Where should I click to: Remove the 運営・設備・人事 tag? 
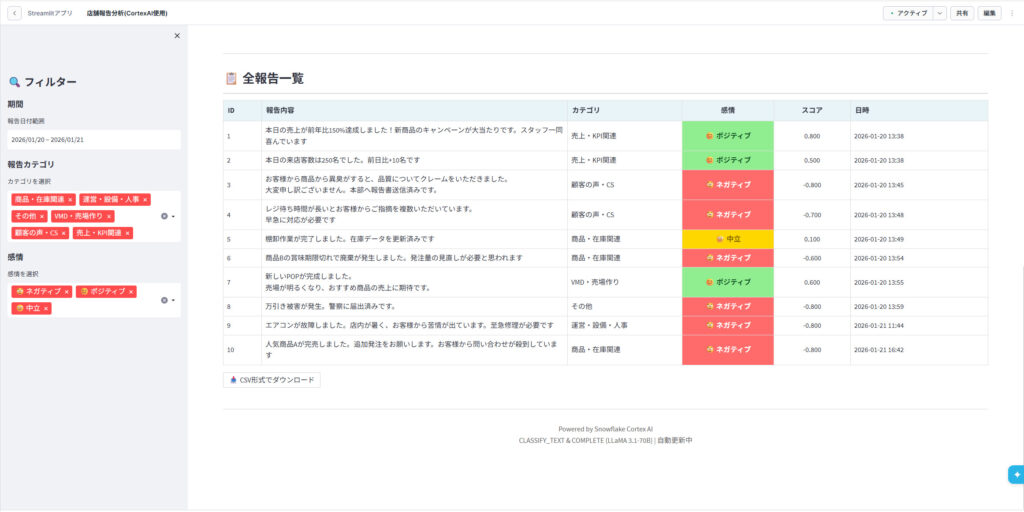(146, 199)
